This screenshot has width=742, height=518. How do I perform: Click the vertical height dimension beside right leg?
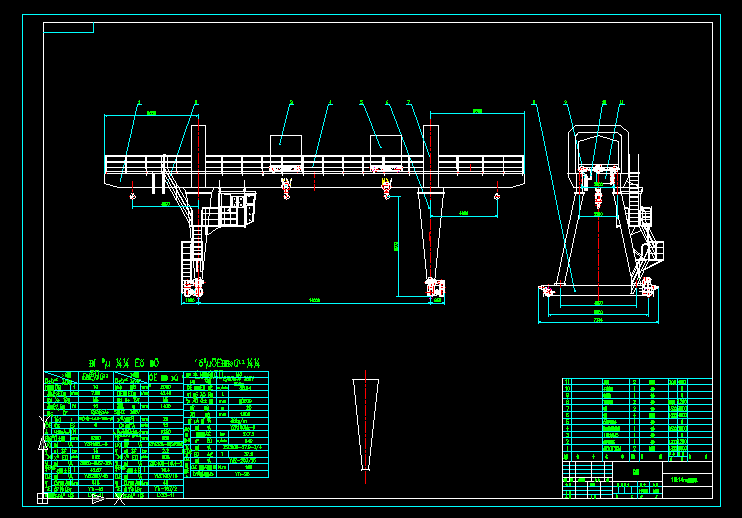(x=397, y=243)
